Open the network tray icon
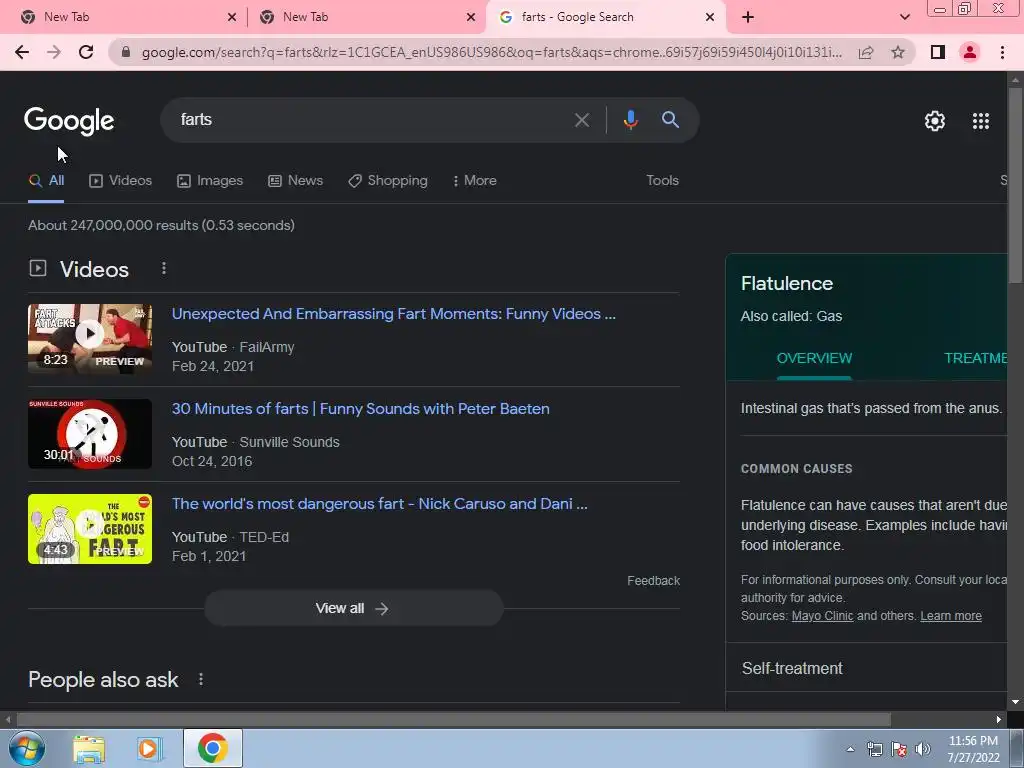1024x768 pixels. [874, 749]
